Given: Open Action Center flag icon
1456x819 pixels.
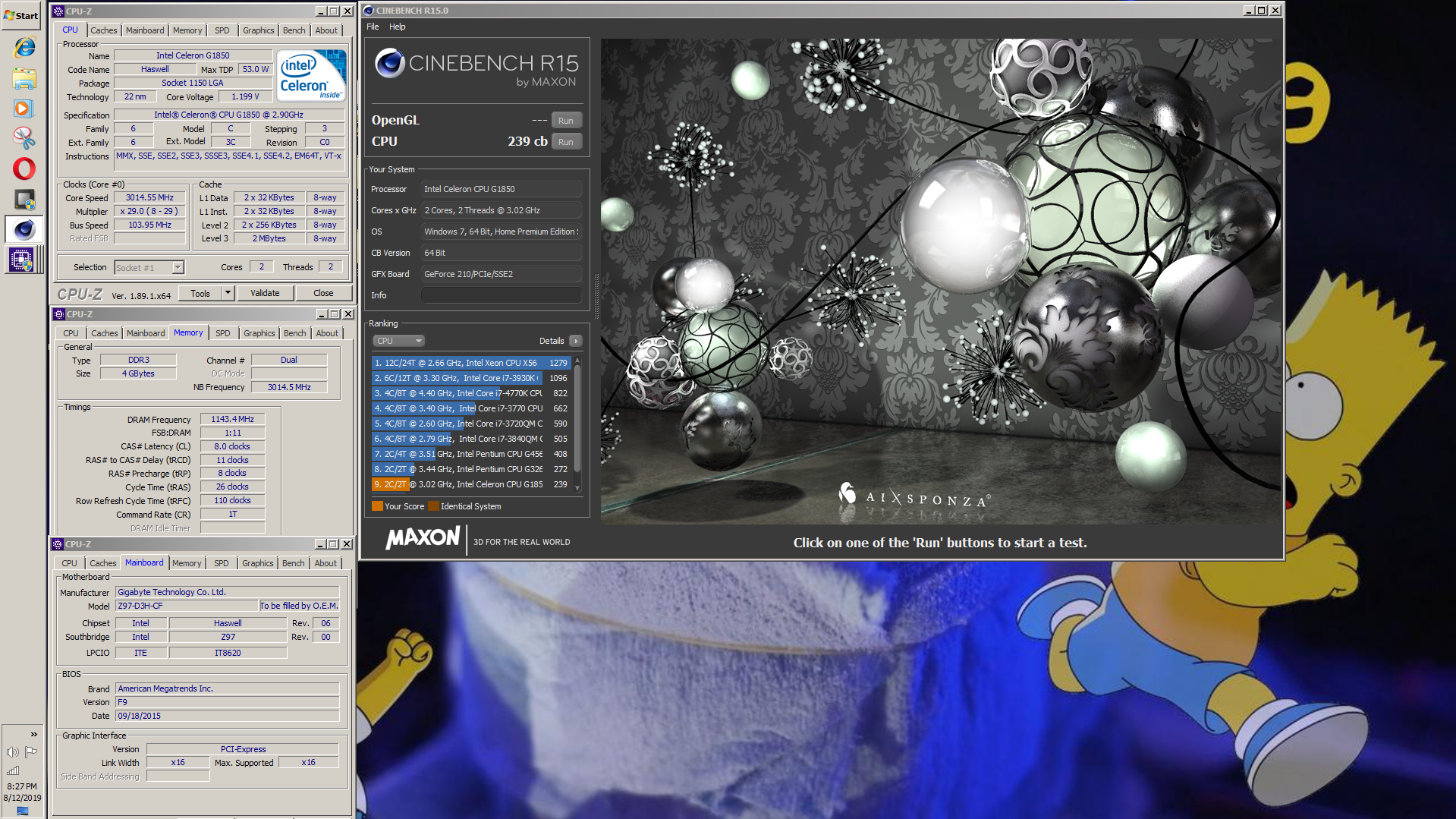Looking at the screenshot, I should pyautogui.click(x=31, y=752).
